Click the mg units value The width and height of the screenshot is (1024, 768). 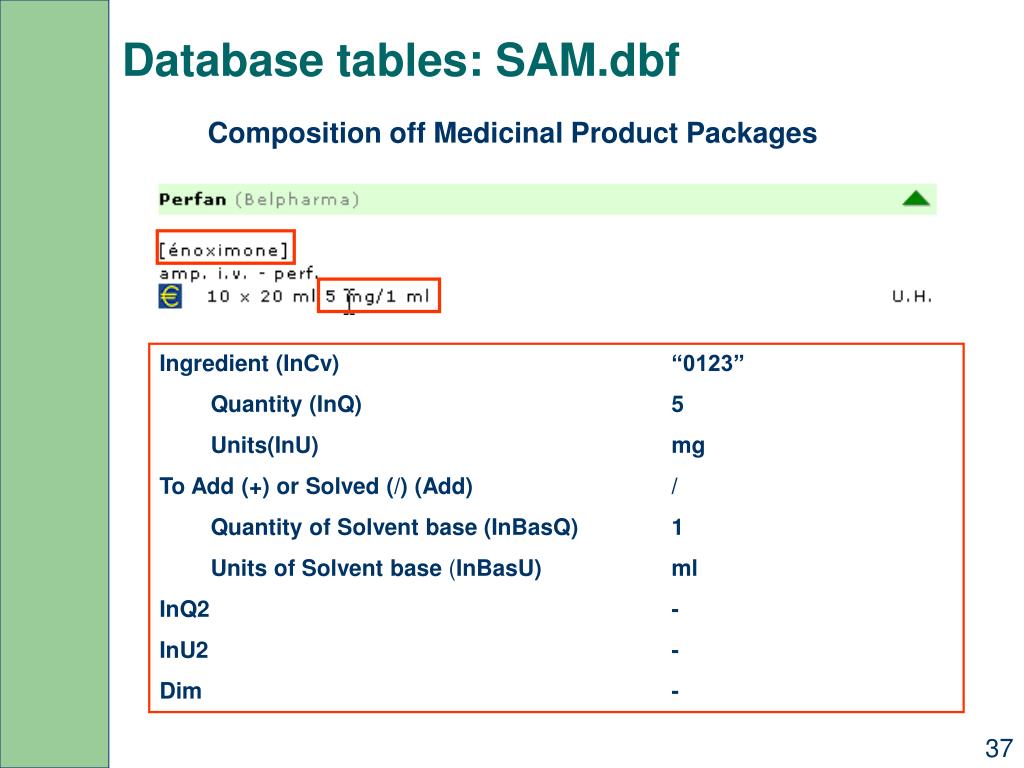(688, 445)
